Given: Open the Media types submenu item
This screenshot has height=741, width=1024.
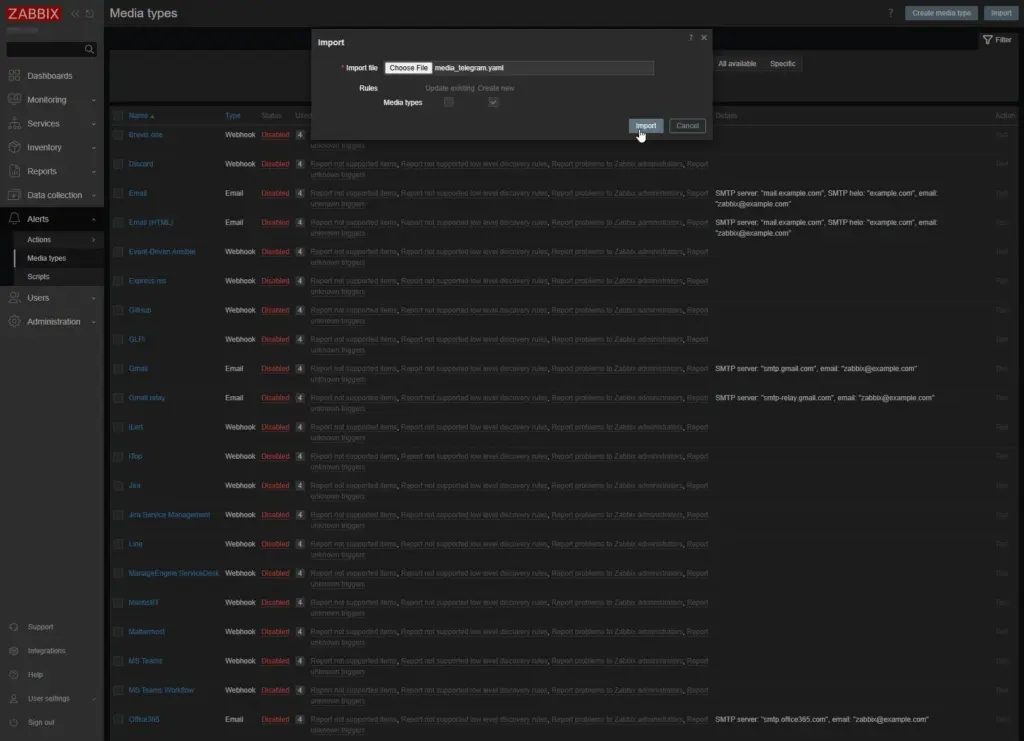Looking at the screenshot, I should click(46, 258).
